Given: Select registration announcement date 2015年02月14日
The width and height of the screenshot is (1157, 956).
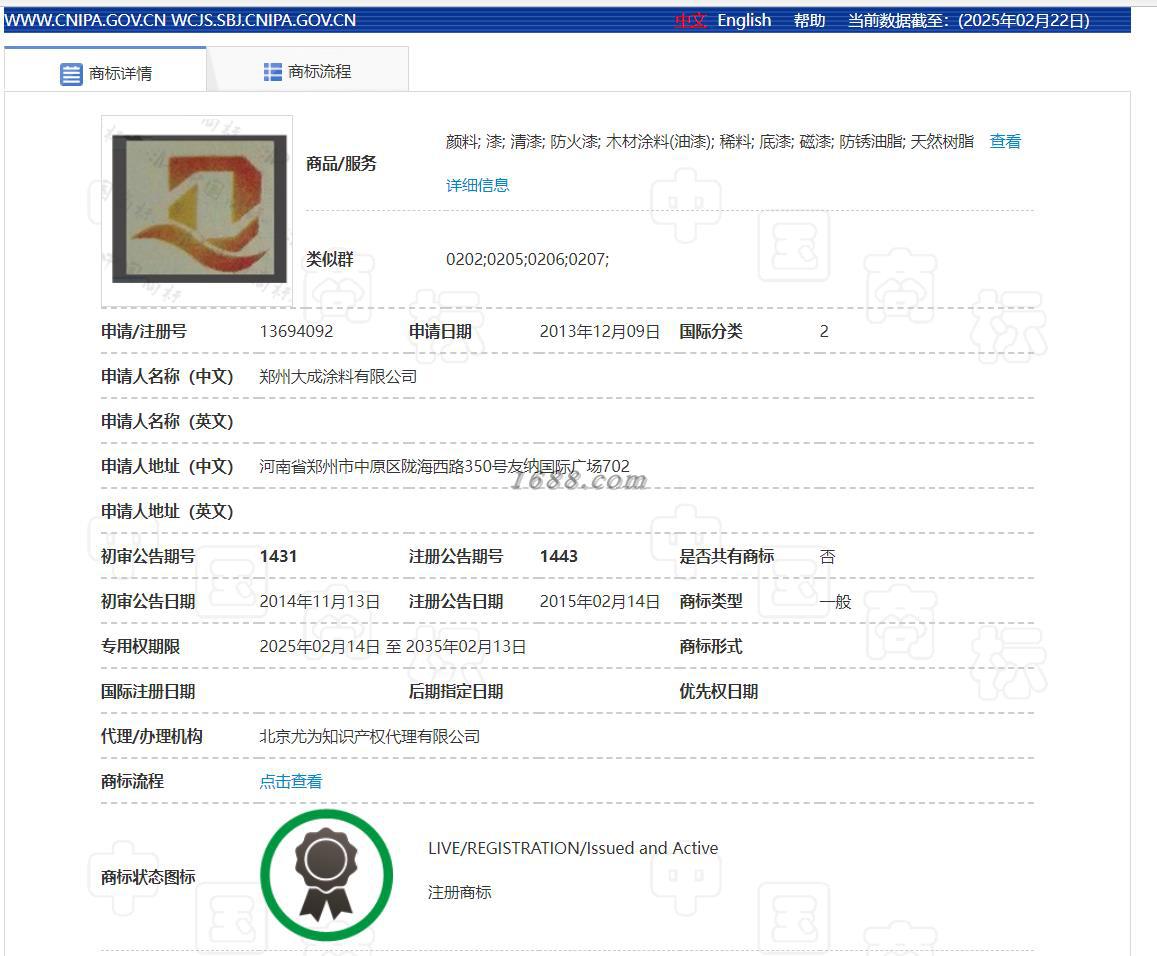Looking at the screenshot, I should [599, 601].
